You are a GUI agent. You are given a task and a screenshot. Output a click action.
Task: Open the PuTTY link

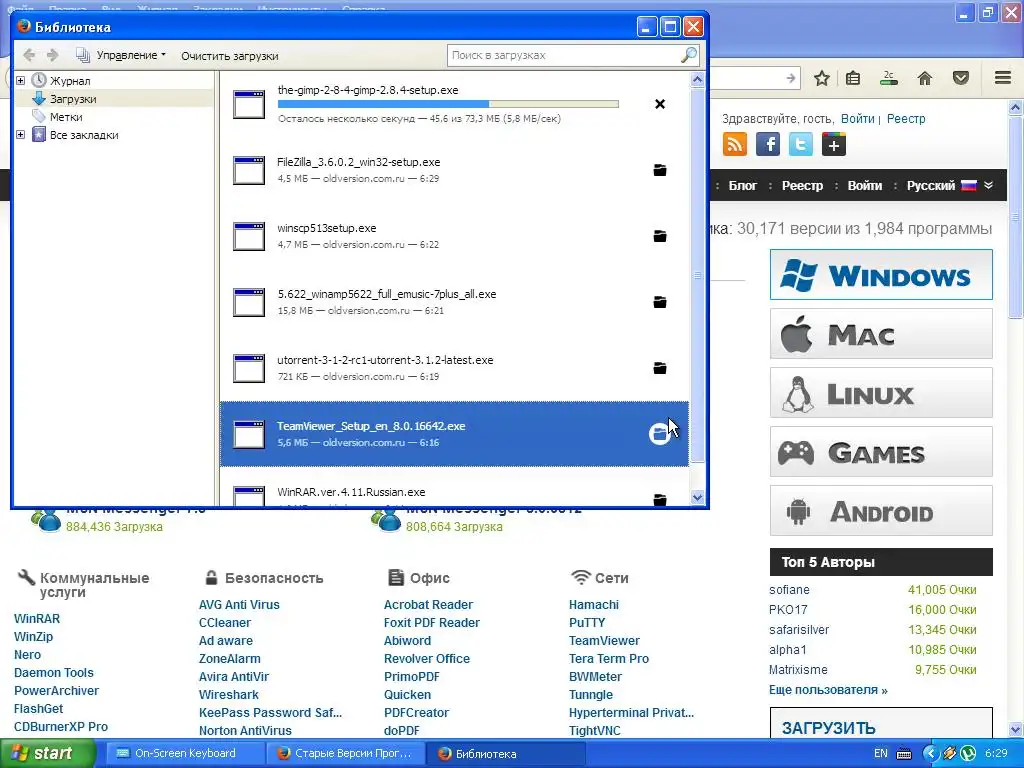(x=587, y=623)
